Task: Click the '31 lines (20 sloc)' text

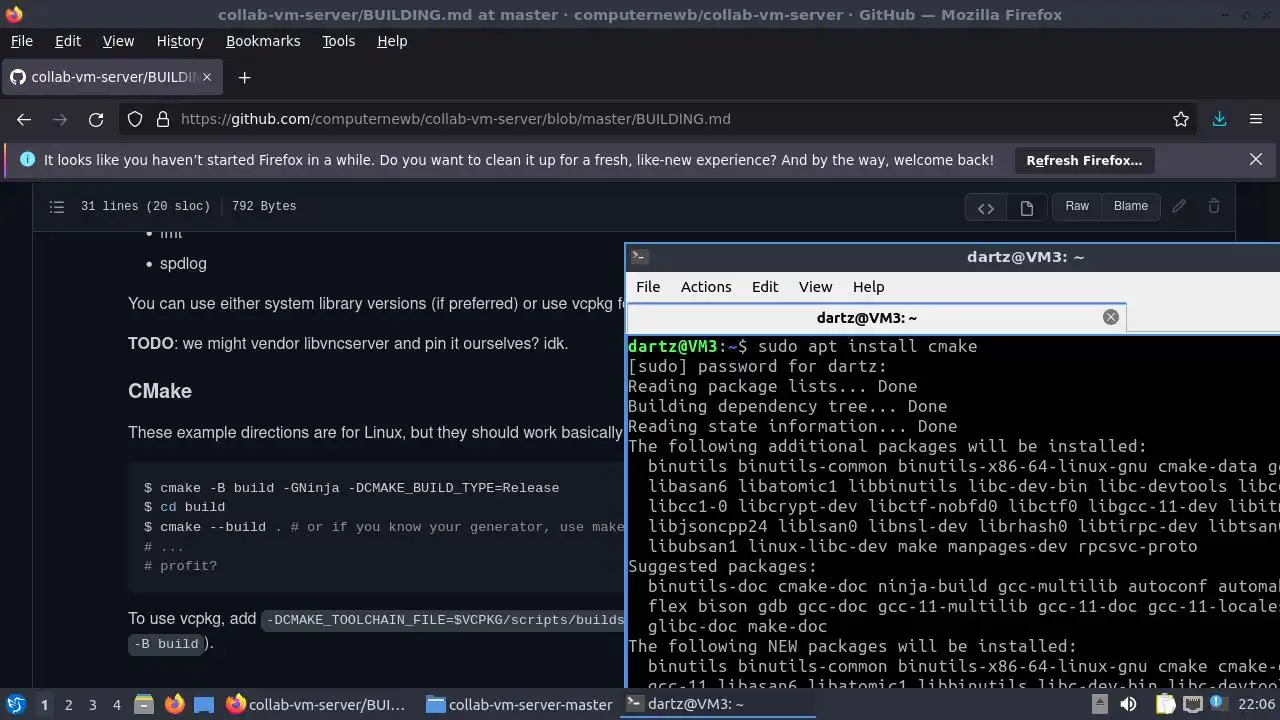Action: pos(145,206)
